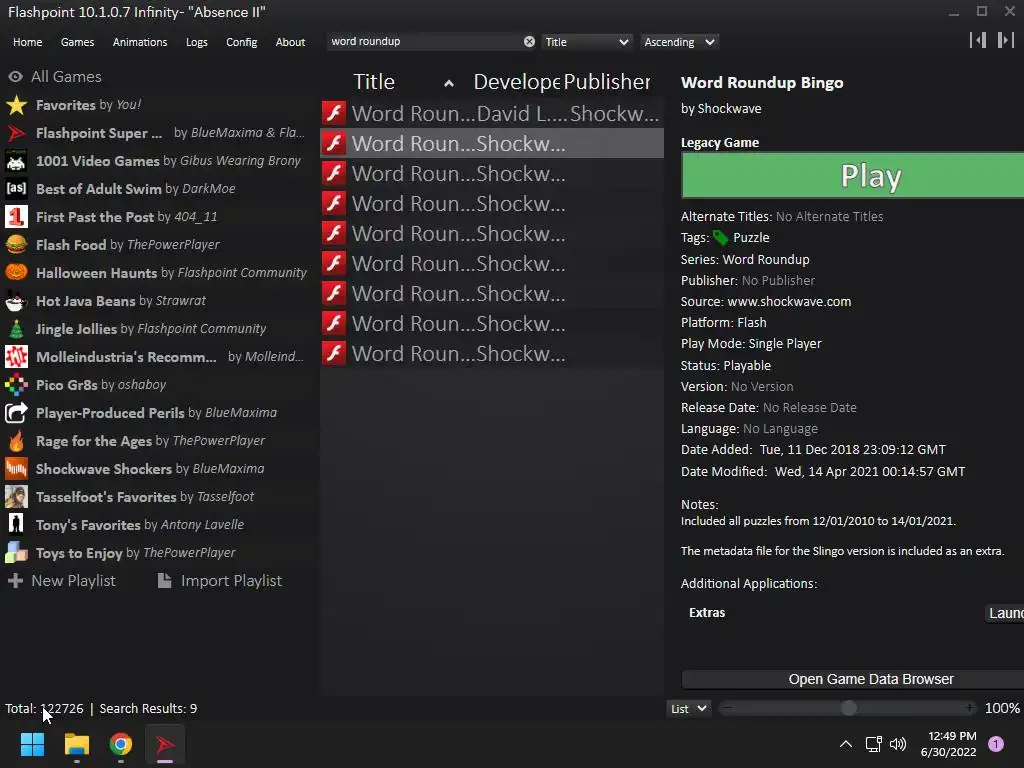Switch to the Logs tab
This screenshot has width=1024, height=768.
[197, 42]
